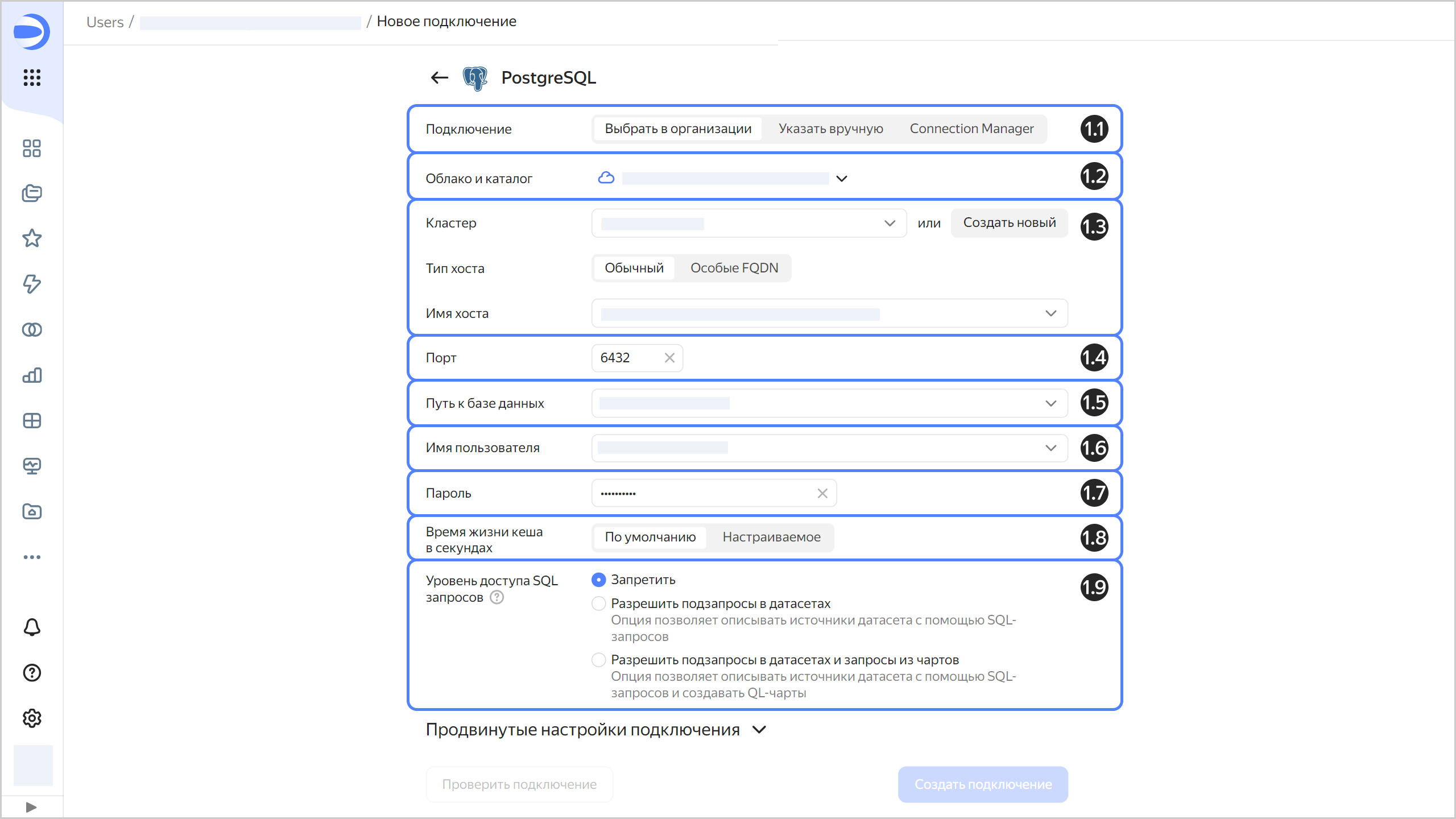Switch to Указать вручную tab
Screen dimensions: 1456x819
[x=830, y=129]
